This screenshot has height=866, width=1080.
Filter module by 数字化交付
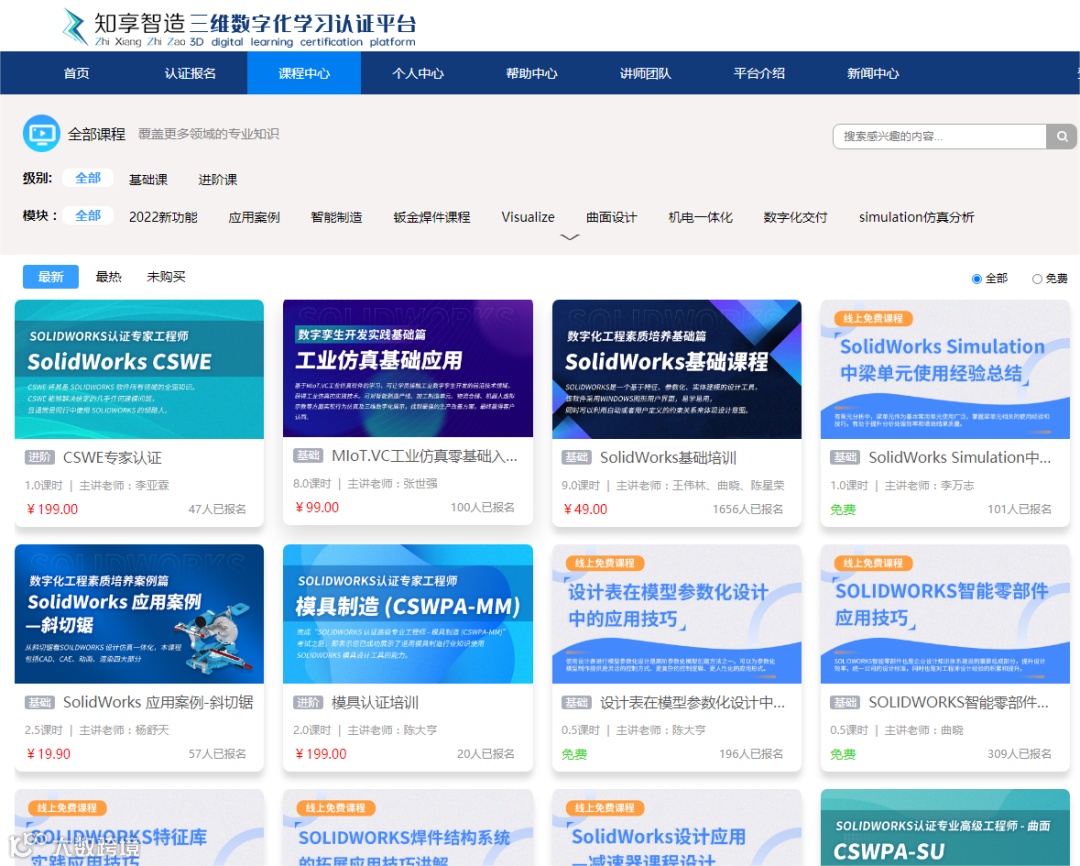point(796,217)
